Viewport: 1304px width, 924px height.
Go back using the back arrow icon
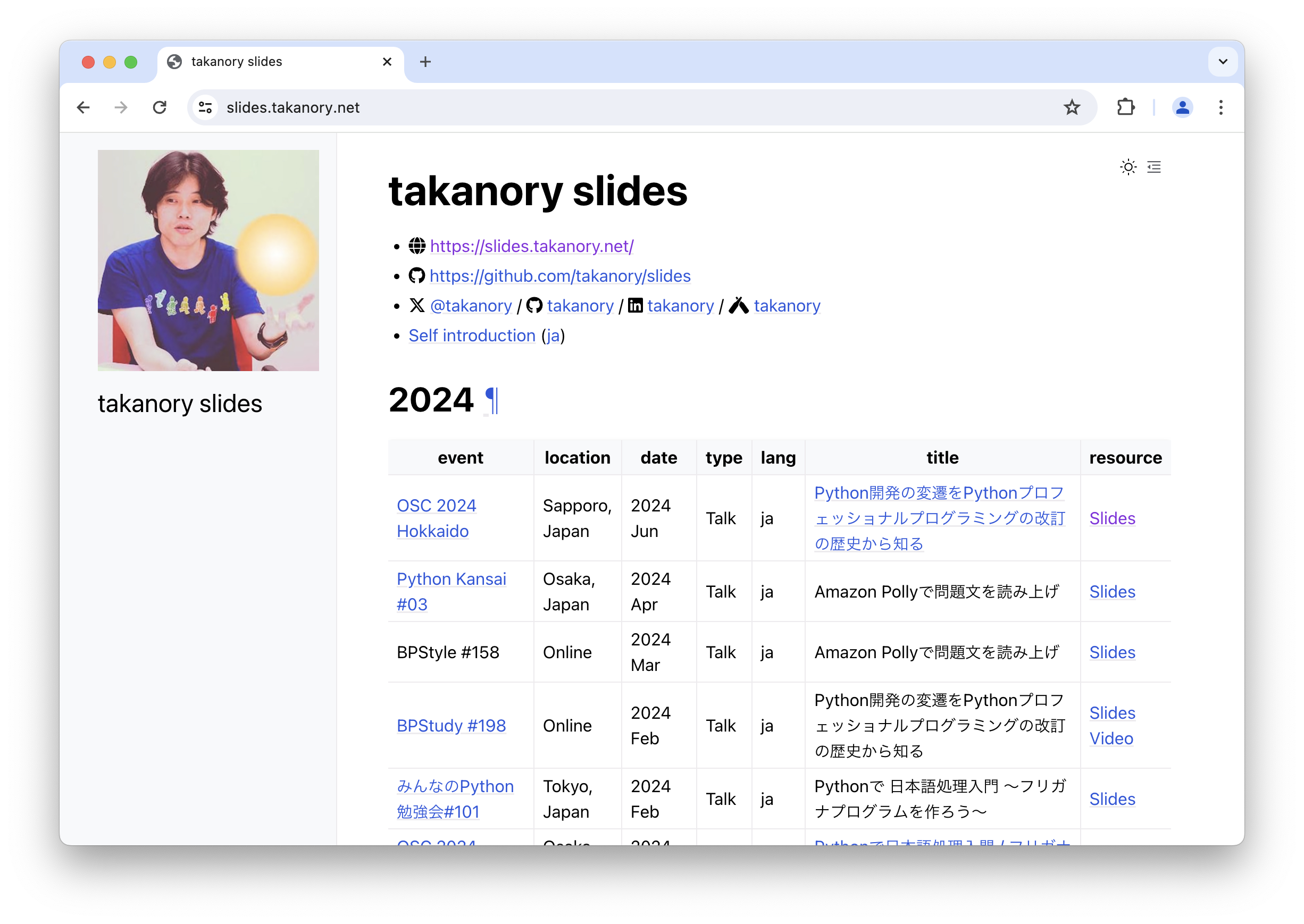coord(83,107)
